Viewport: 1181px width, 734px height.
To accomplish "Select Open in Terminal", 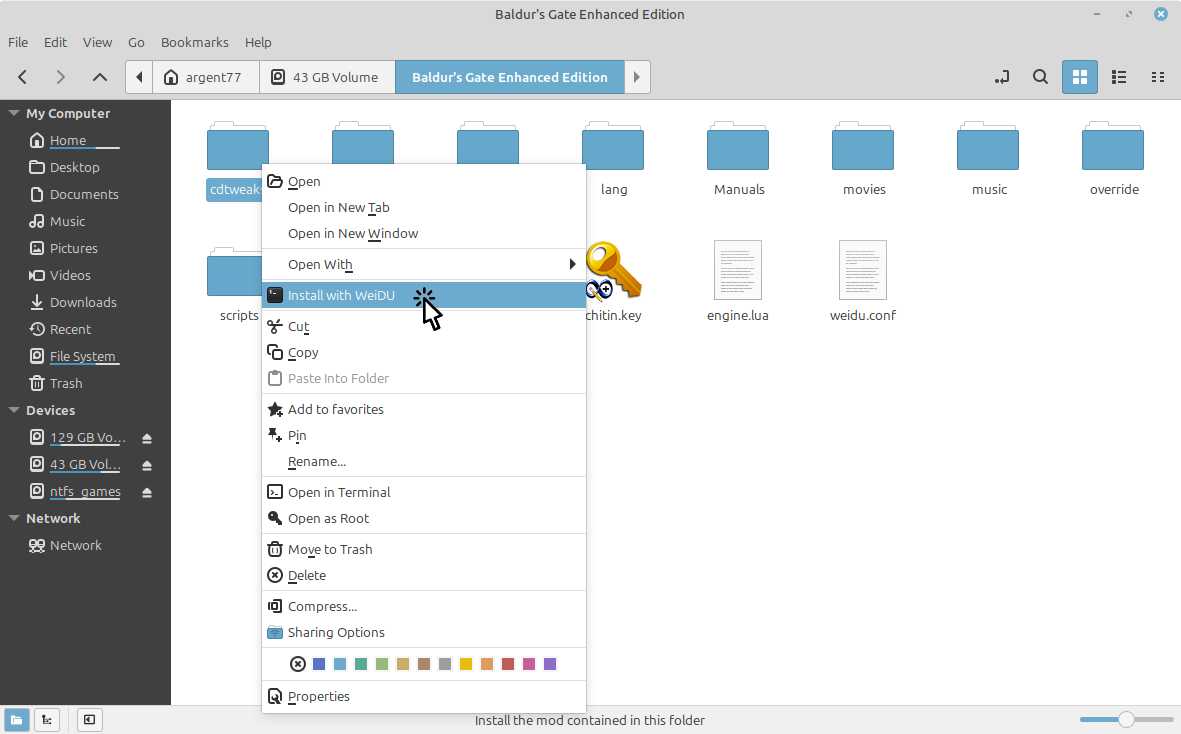I will pyautogui.click(x=424, y=492).
